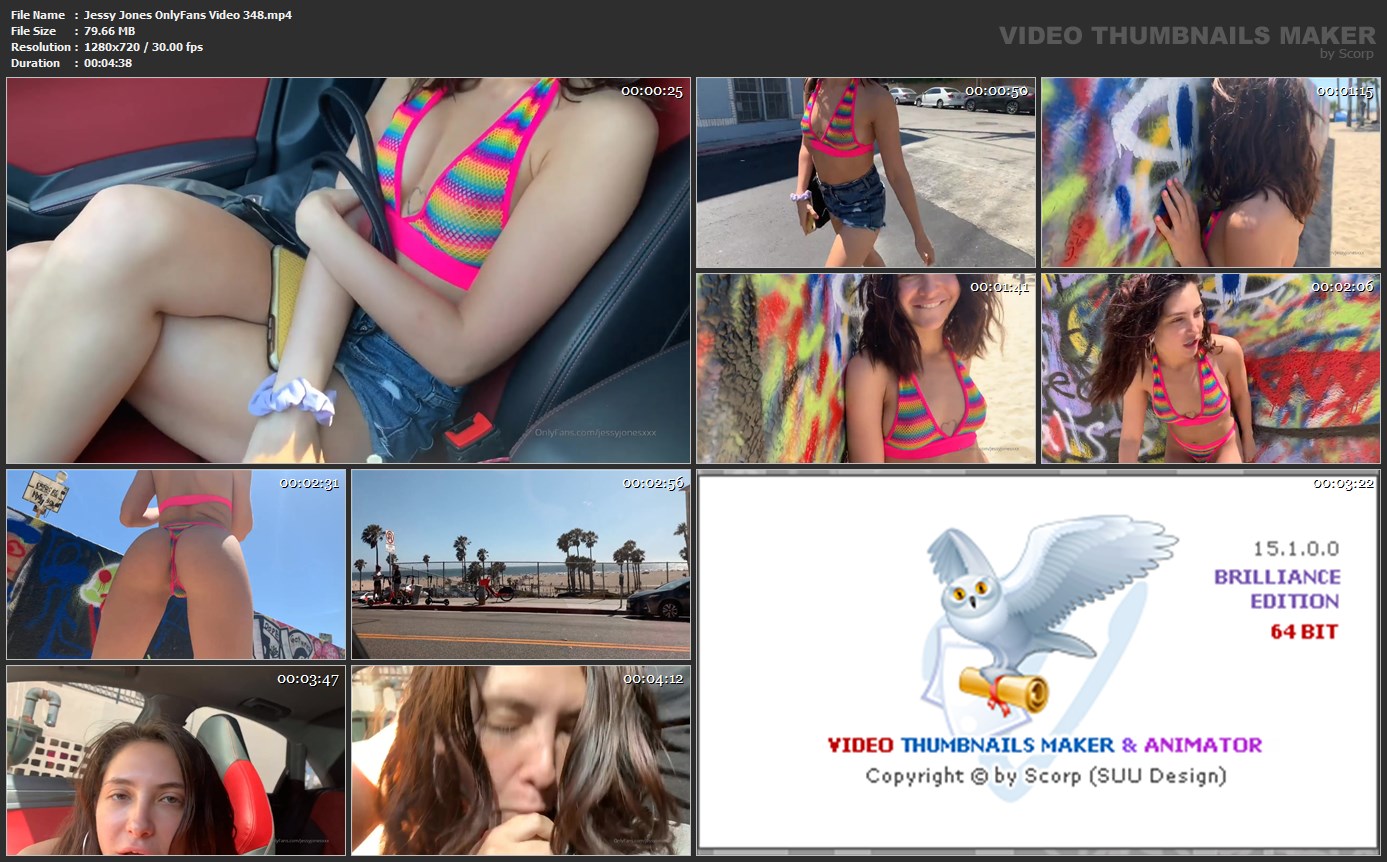Open the graffiti wall frame at 00:01:15
This screenshot has width=1387, height=862.
1211,172
